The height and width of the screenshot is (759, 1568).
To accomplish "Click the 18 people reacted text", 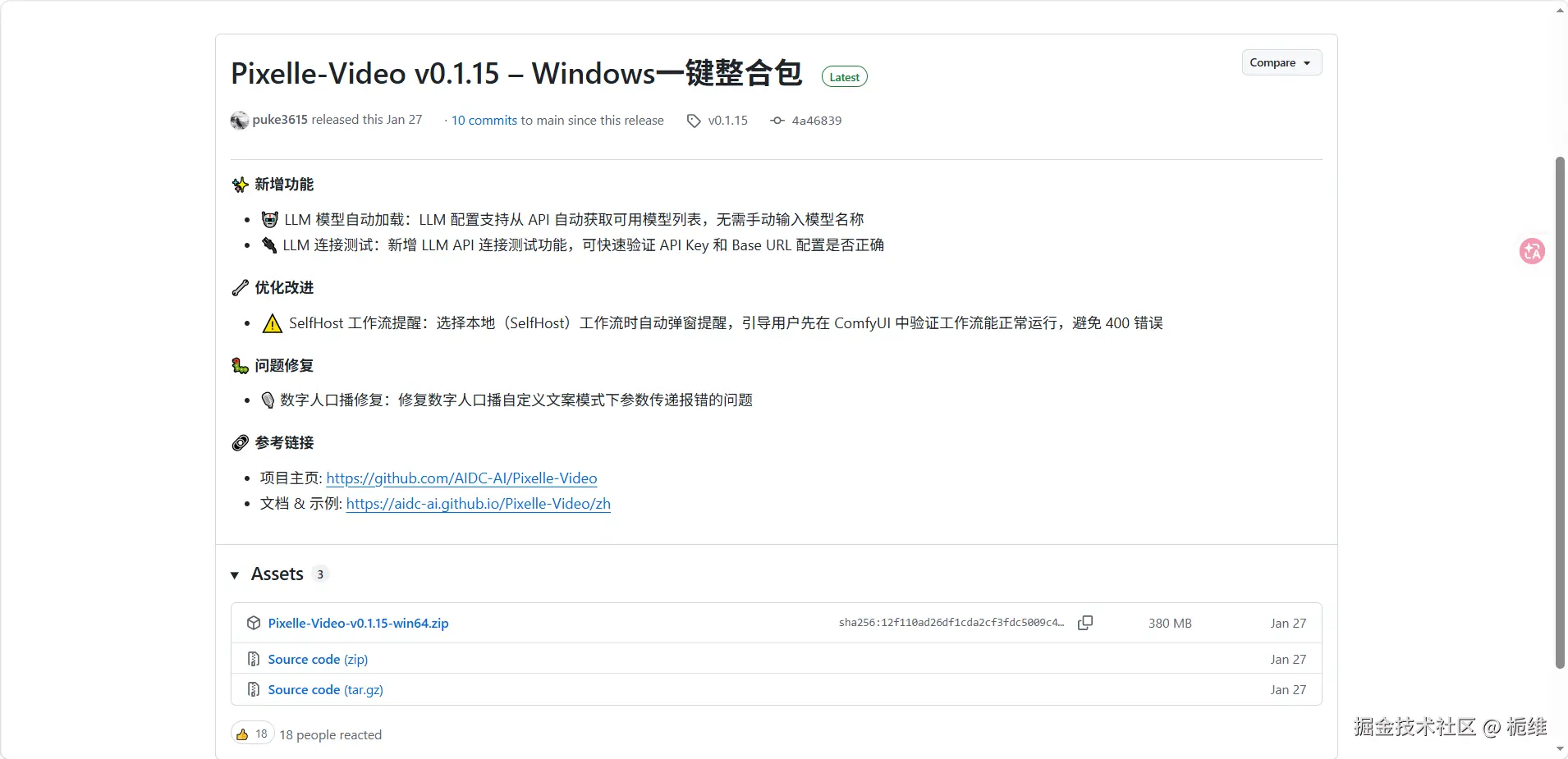I will point(330,735).
